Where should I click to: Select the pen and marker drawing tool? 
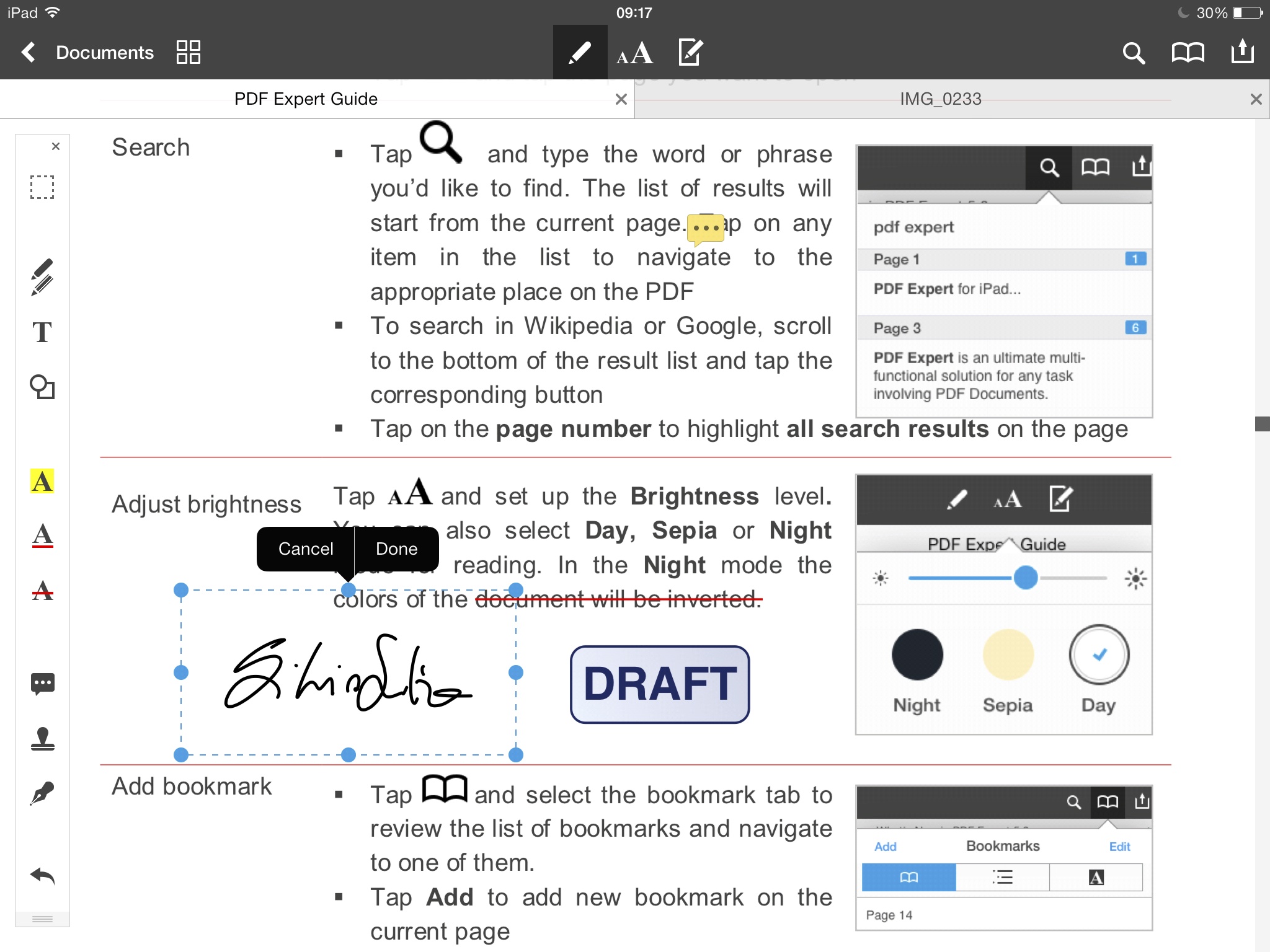tap(42, 277)
